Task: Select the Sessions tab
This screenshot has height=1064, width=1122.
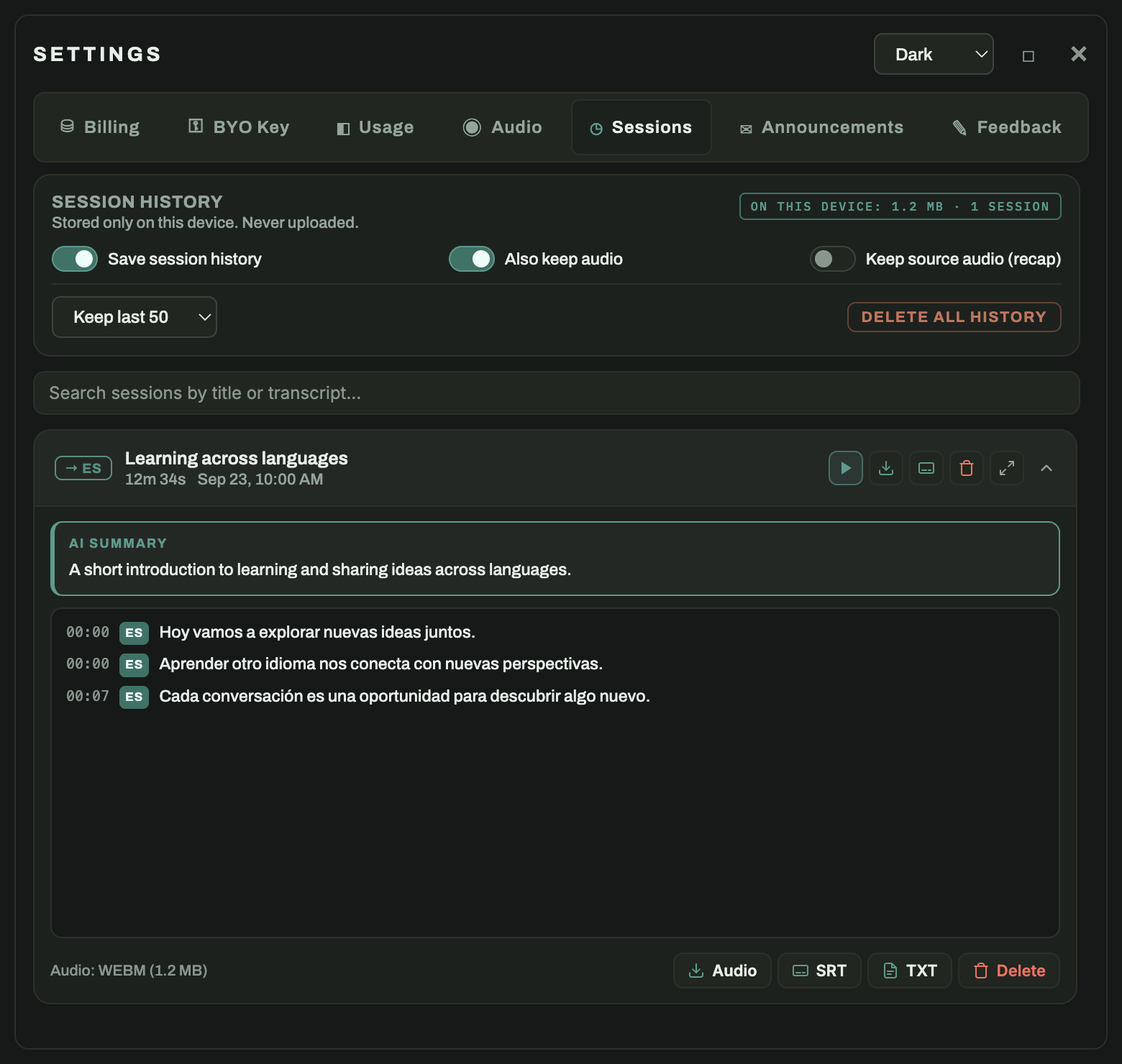Action: (x=642, y=127)
